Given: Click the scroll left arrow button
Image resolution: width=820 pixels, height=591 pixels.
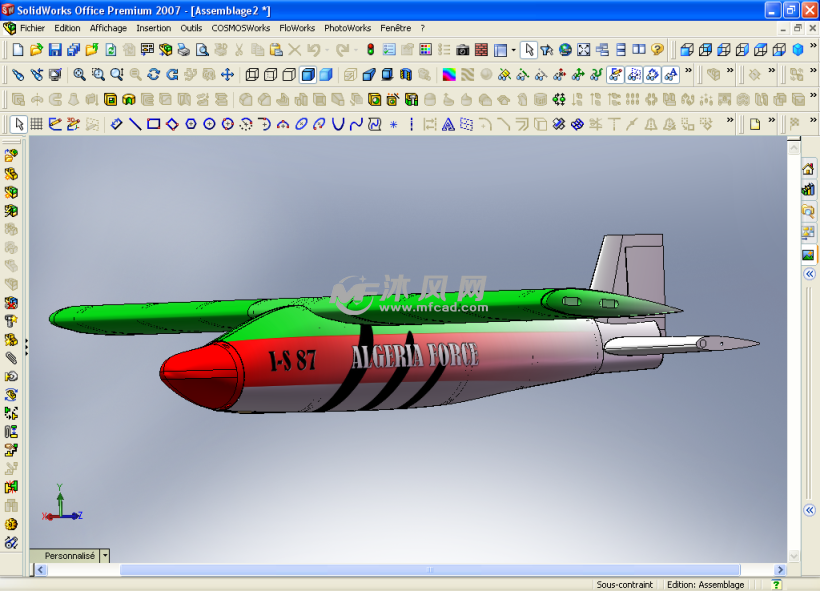Looking at the screenshot, I should point(41,570).
